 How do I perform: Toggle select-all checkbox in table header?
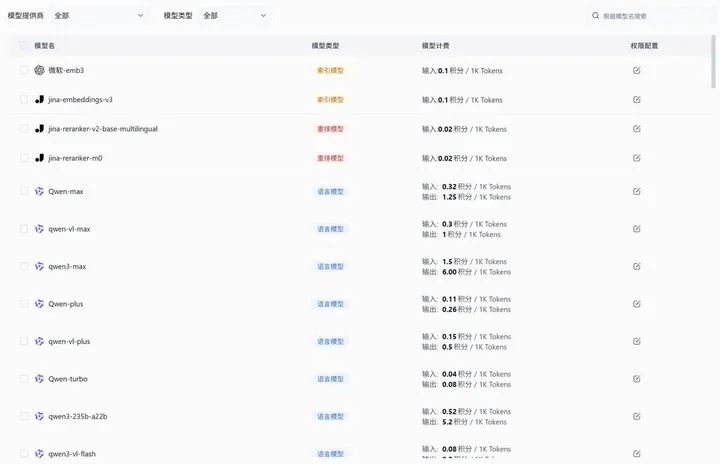[x=24, y=45]
